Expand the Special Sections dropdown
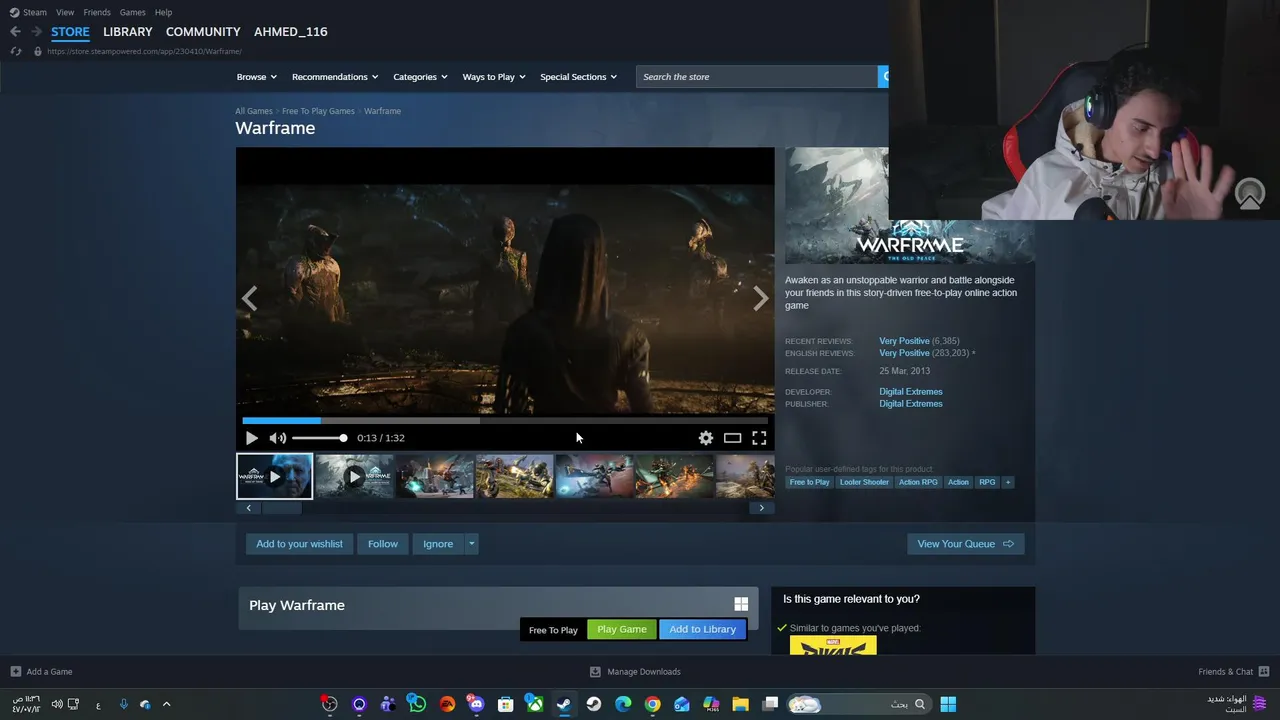The image size is (1280, 720). 578,77
